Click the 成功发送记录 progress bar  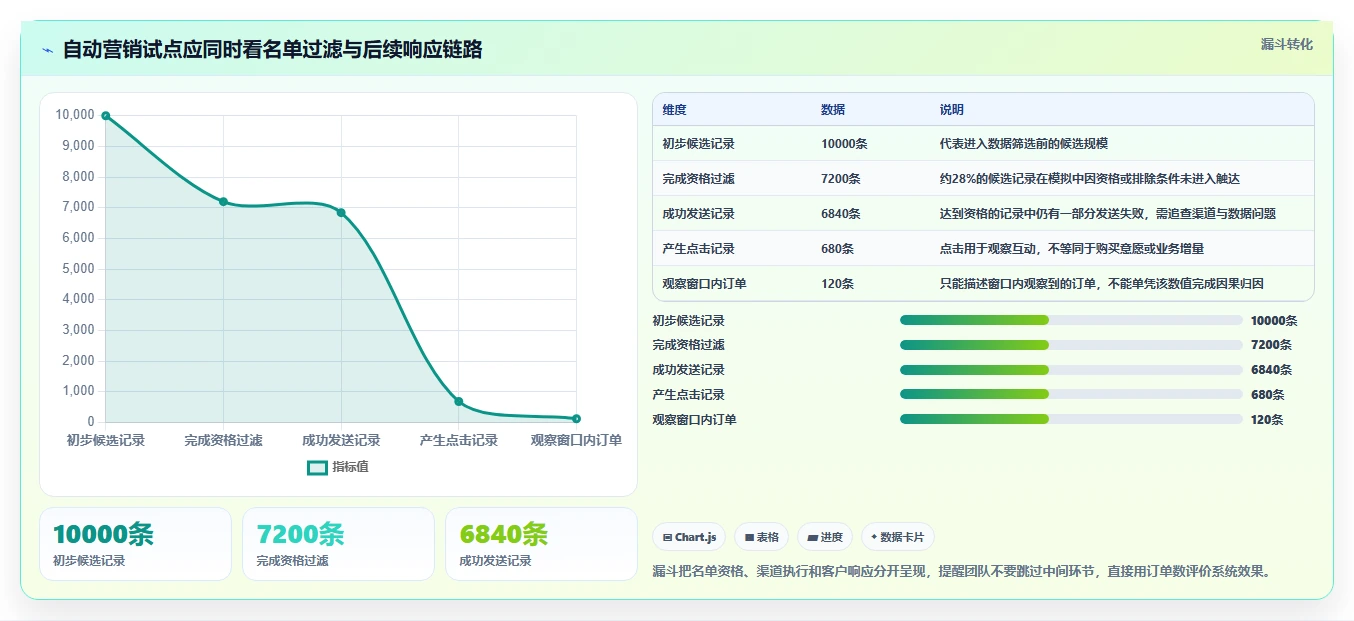tap(1071, 370)
